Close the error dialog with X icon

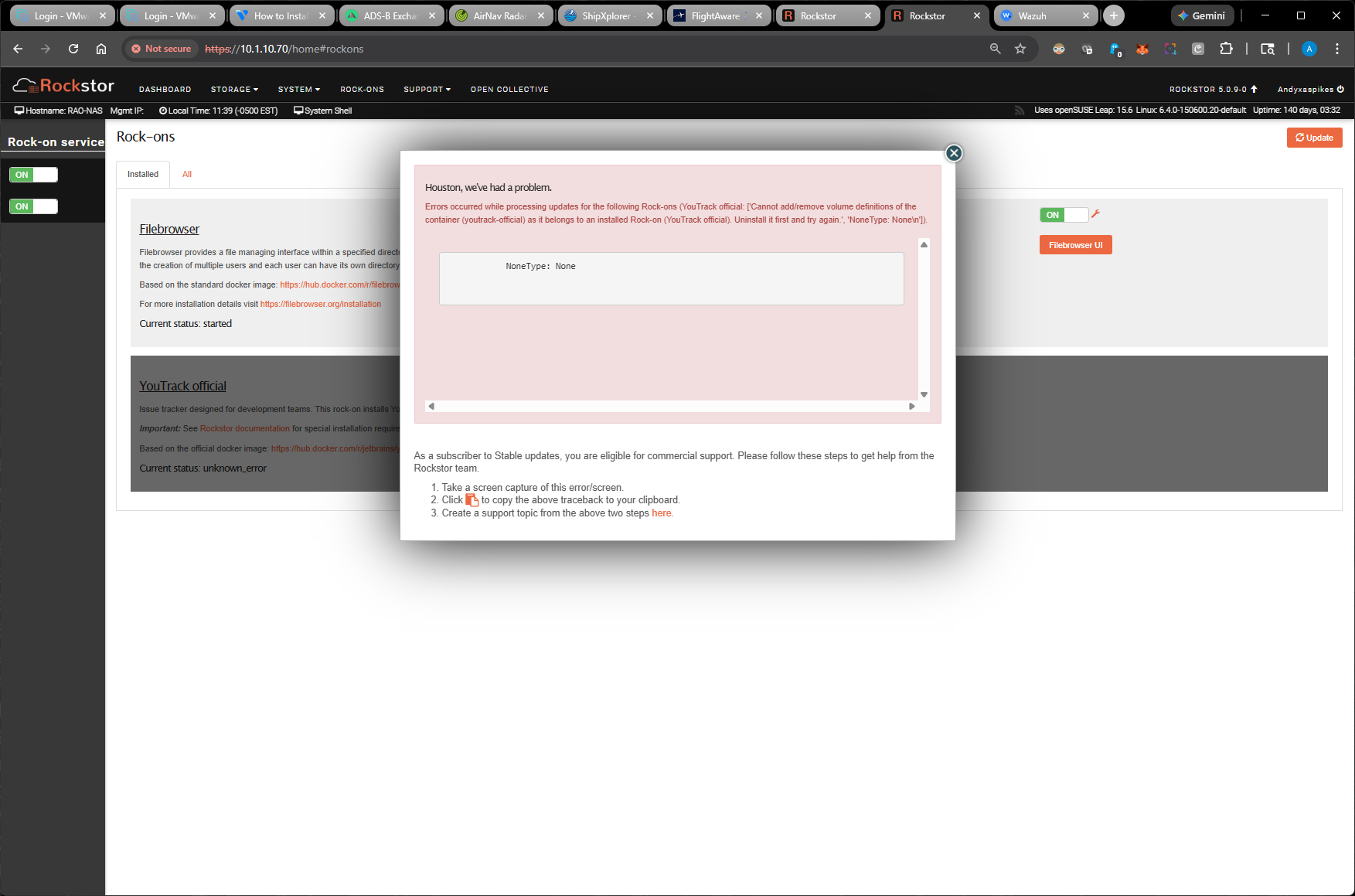pos(954,153)
